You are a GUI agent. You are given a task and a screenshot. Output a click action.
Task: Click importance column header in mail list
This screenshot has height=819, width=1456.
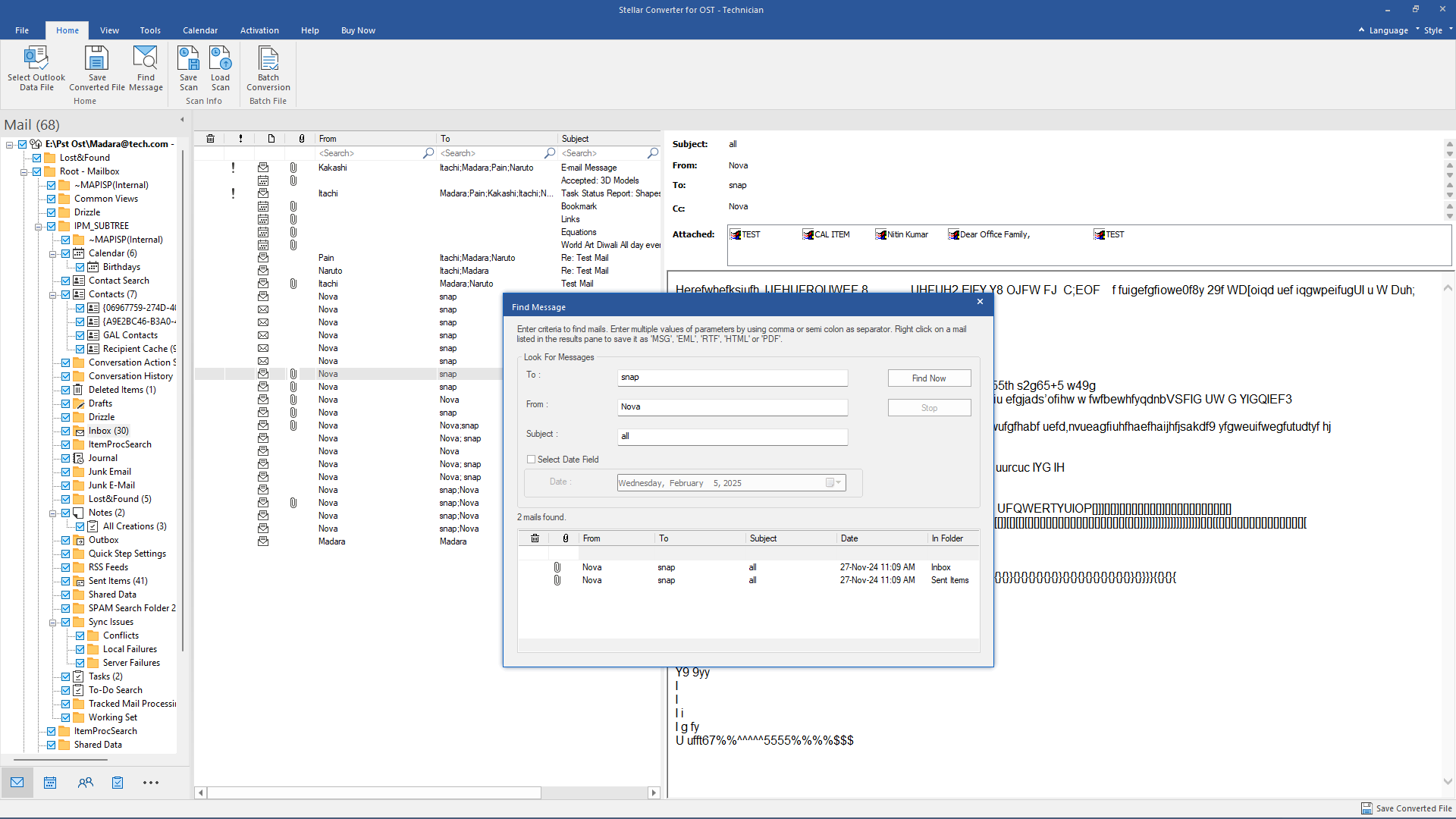[x=240, y=139]
